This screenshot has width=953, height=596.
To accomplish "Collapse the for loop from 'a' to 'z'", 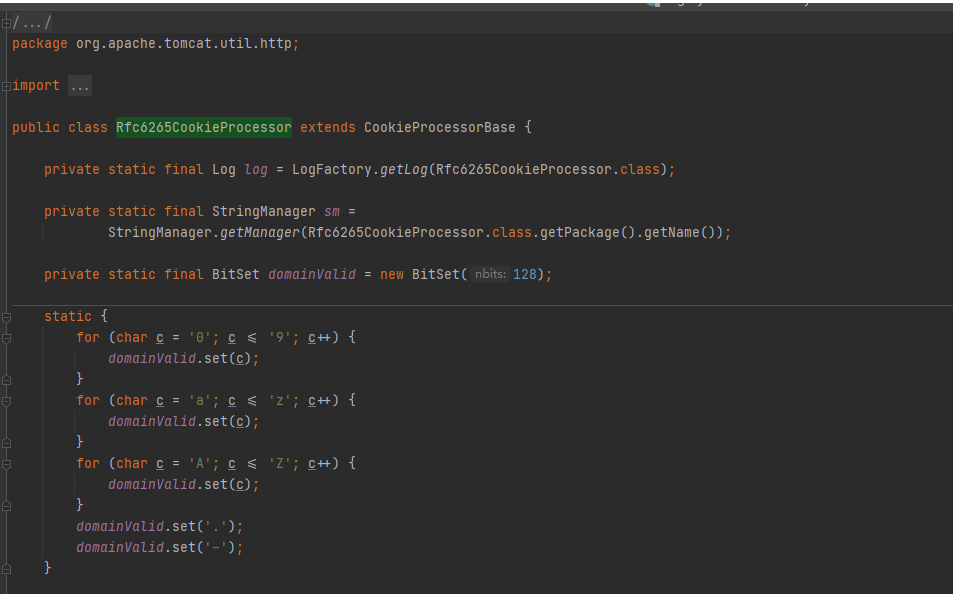I will pos(6,401).
